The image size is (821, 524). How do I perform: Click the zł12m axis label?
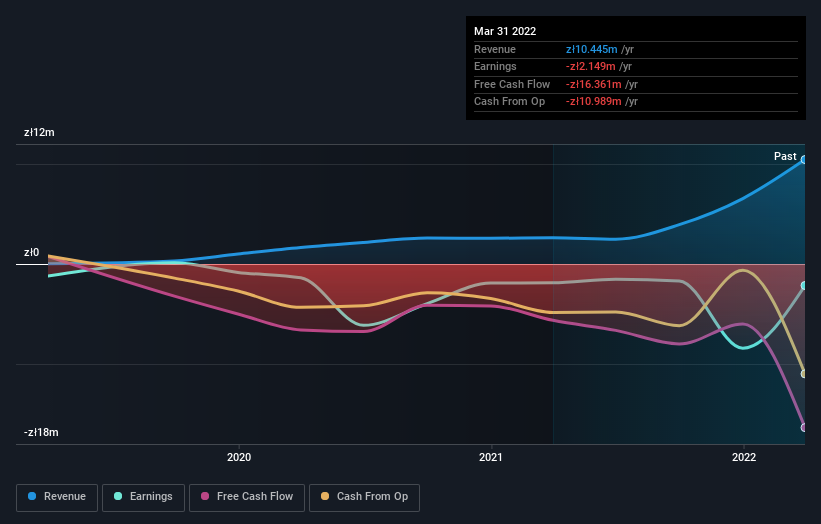[39, 132]
